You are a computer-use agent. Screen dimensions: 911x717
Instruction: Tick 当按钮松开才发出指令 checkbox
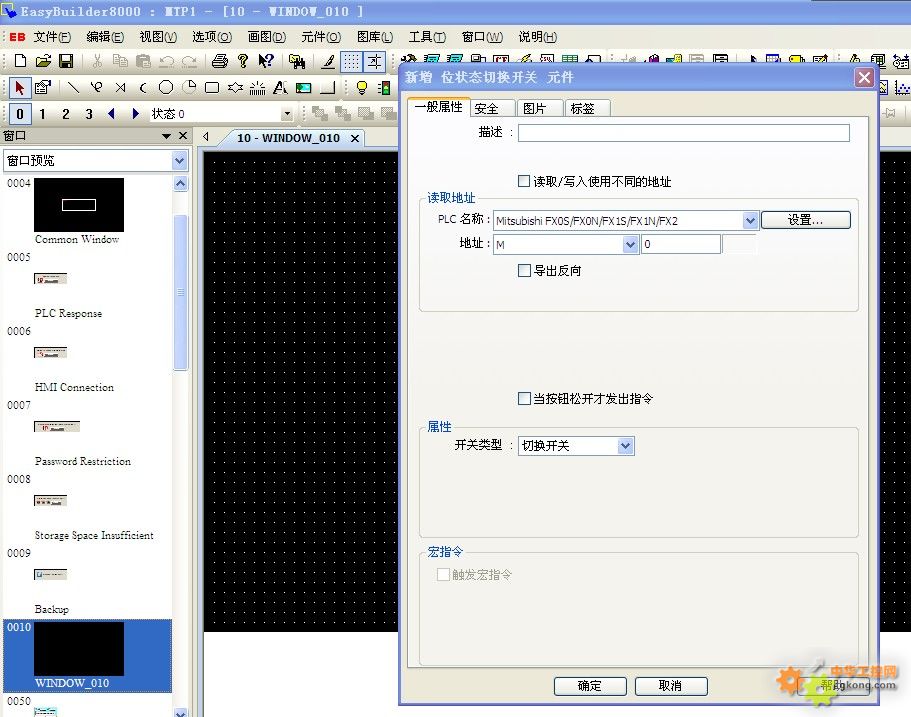click(523, 398)
